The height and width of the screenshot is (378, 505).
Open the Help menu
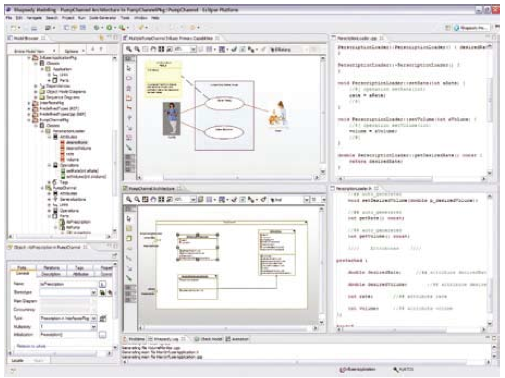coord(155,18)
